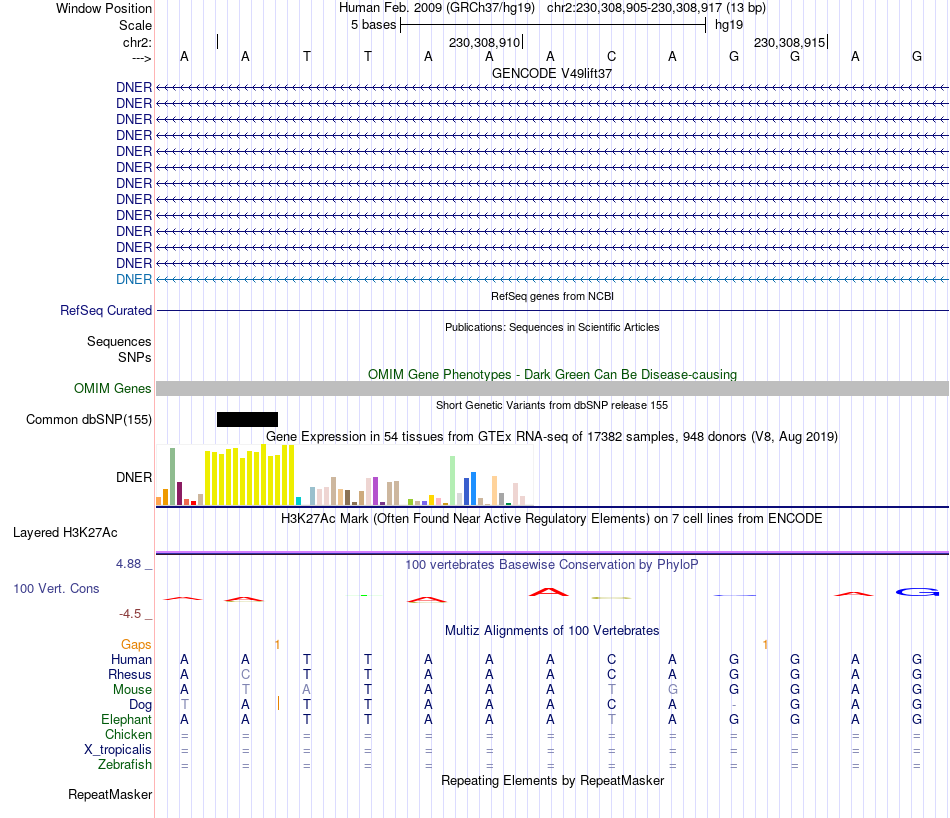Select the Chicken alignment row label
Image resolution: width=950 pixels, height=818 pixels.
128,734
